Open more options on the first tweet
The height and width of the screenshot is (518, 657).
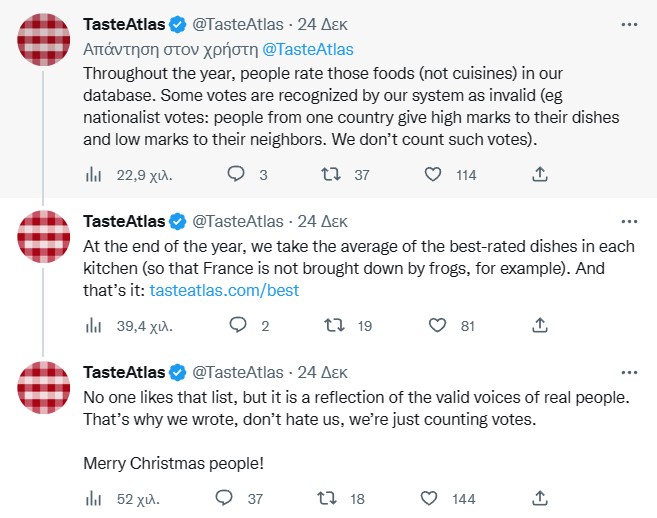click(628, 22)
